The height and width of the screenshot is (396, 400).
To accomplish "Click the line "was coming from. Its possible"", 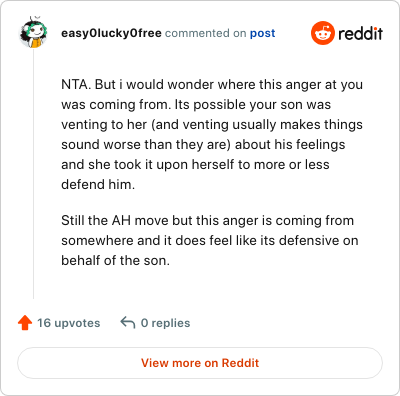I will point(196,105).
